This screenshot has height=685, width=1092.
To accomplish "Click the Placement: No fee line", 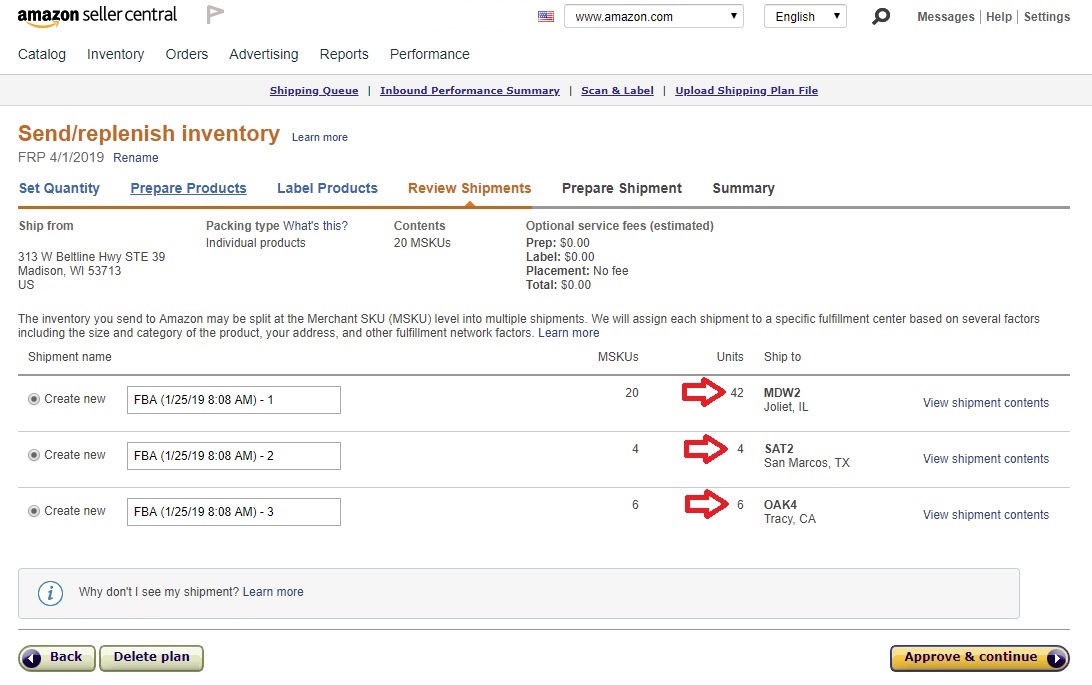I will click(577, 271).
